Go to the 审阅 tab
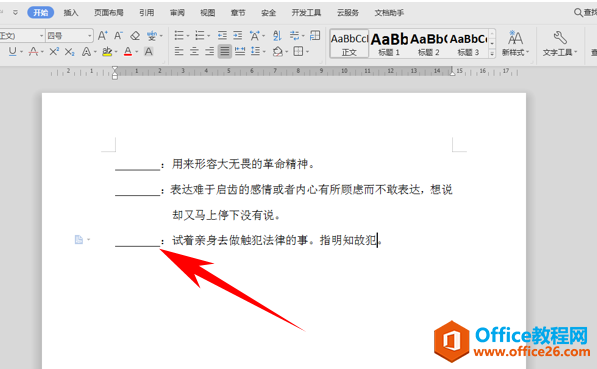This screenshot has height=369, width=597. click(177, 13)
